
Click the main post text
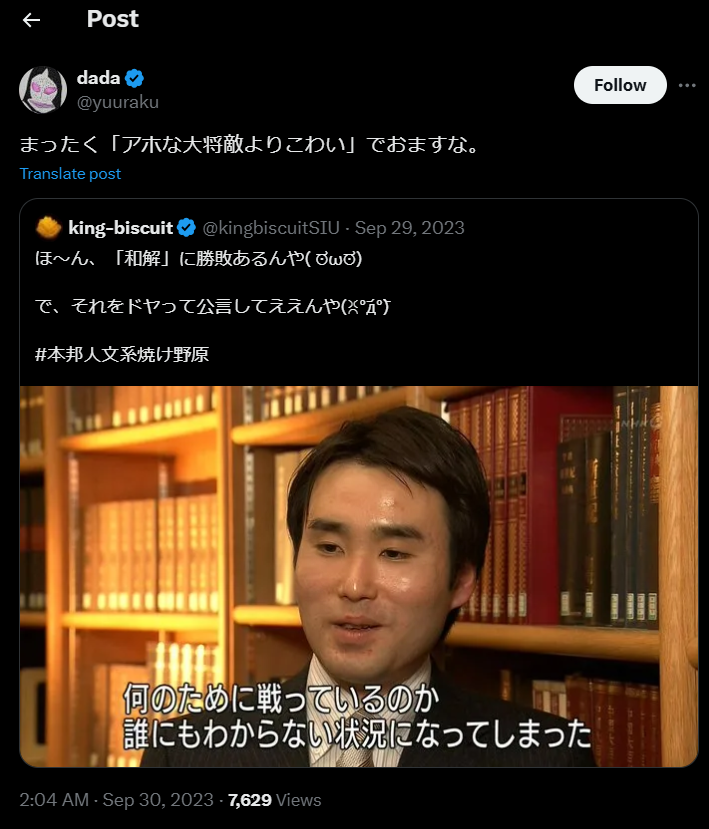point(248,144)
